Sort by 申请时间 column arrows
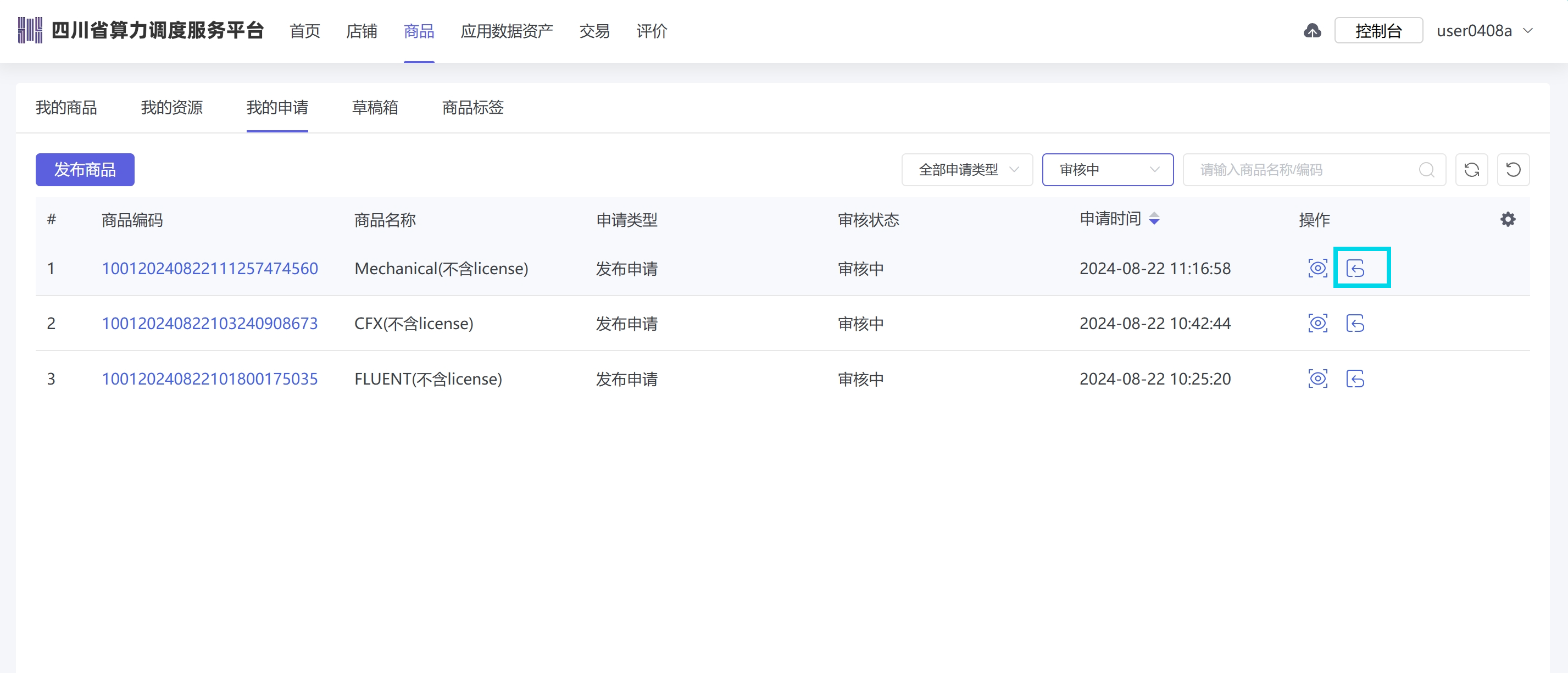The image size is (1568, 673). pos(1154,219)
